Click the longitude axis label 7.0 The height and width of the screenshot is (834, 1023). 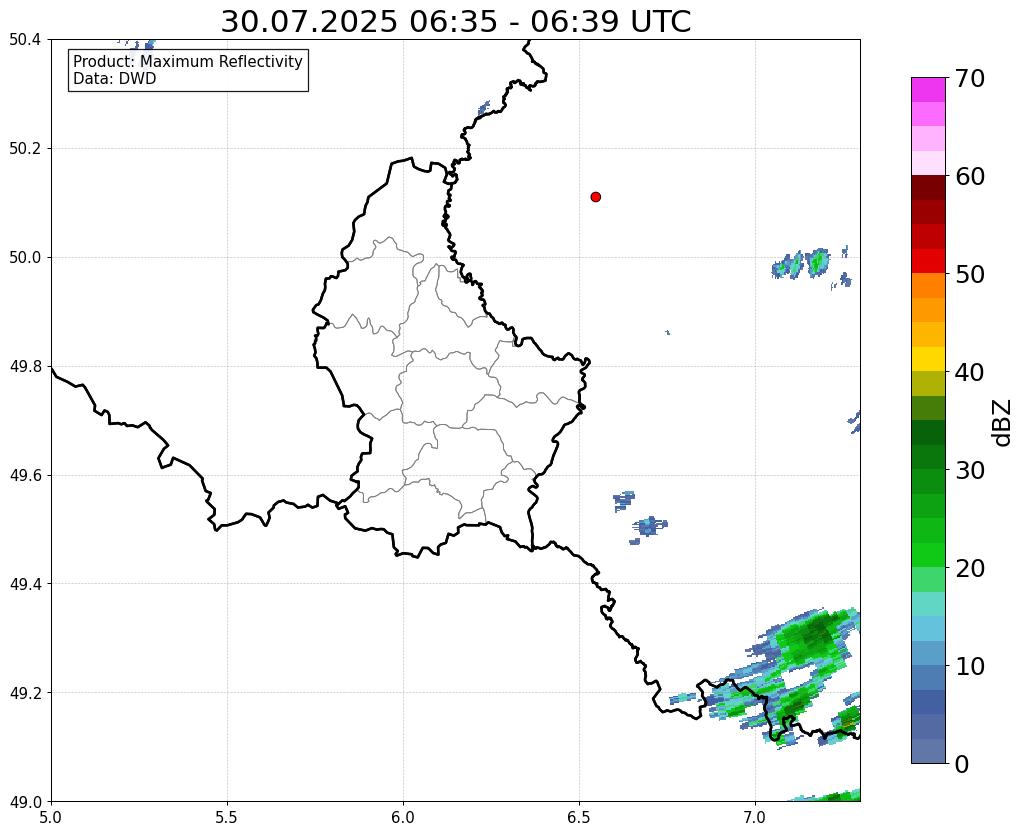(x=755, y=817)
